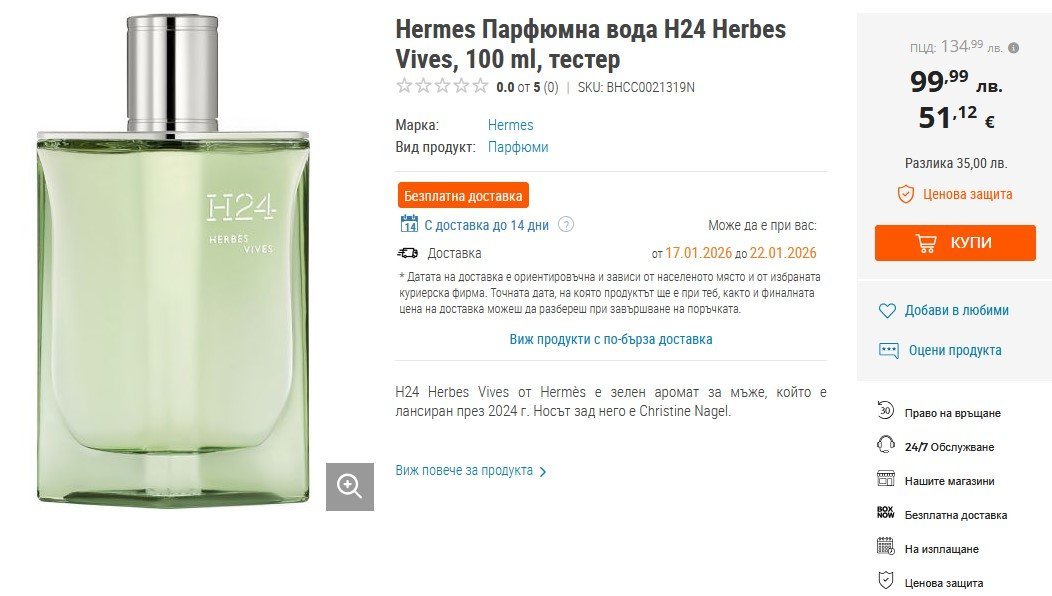Click the H24 perfume bottle image
Screen dimensions: 1052x596
point(173,259)
